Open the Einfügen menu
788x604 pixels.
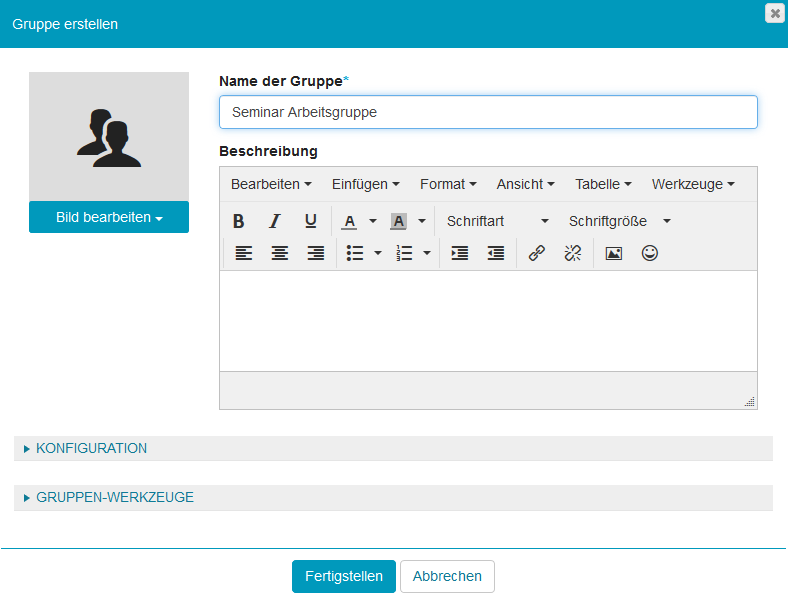pos(365,184)
